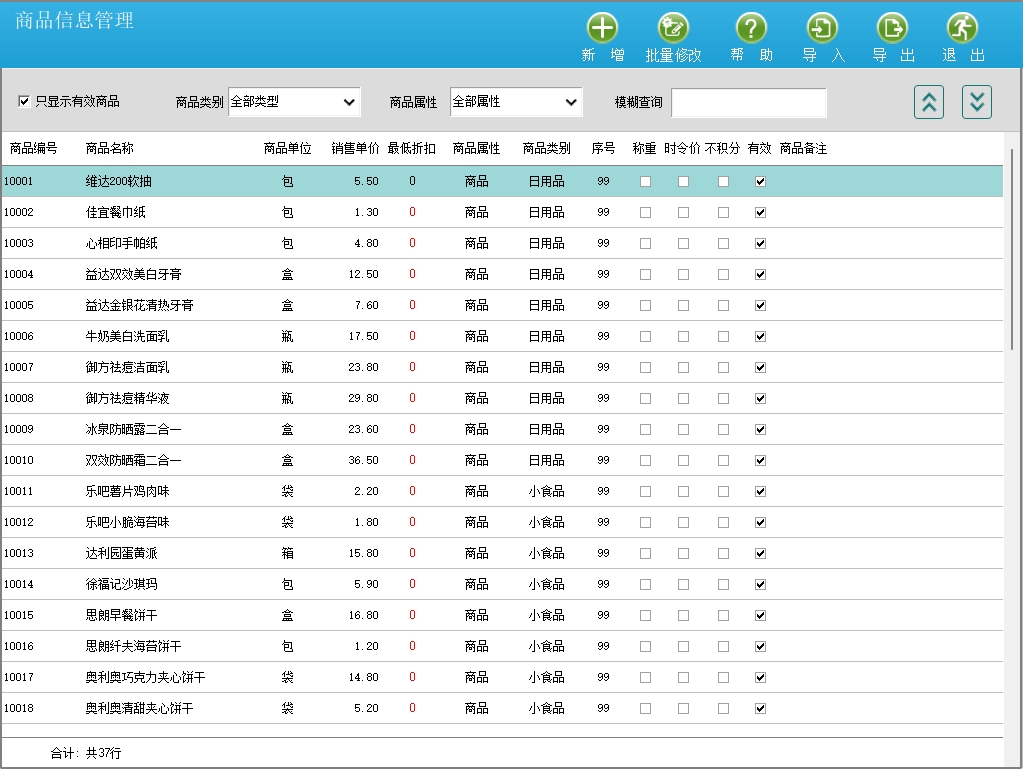Click the vertical scrollbar of the product table
The image size is (1023, 769).
pos(1011,250)
